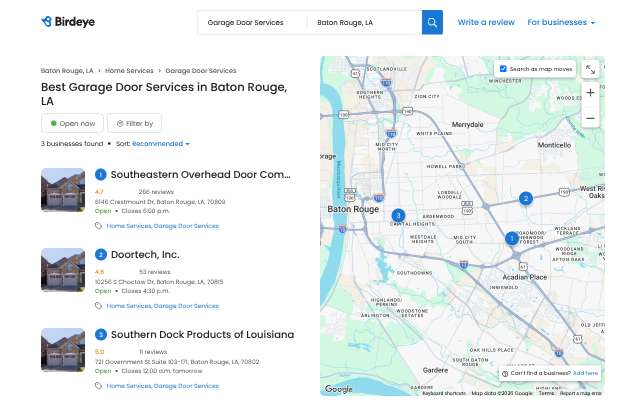
Task: Click Baton Rouge, LA breadcrumb
Action: coord(67,71)
